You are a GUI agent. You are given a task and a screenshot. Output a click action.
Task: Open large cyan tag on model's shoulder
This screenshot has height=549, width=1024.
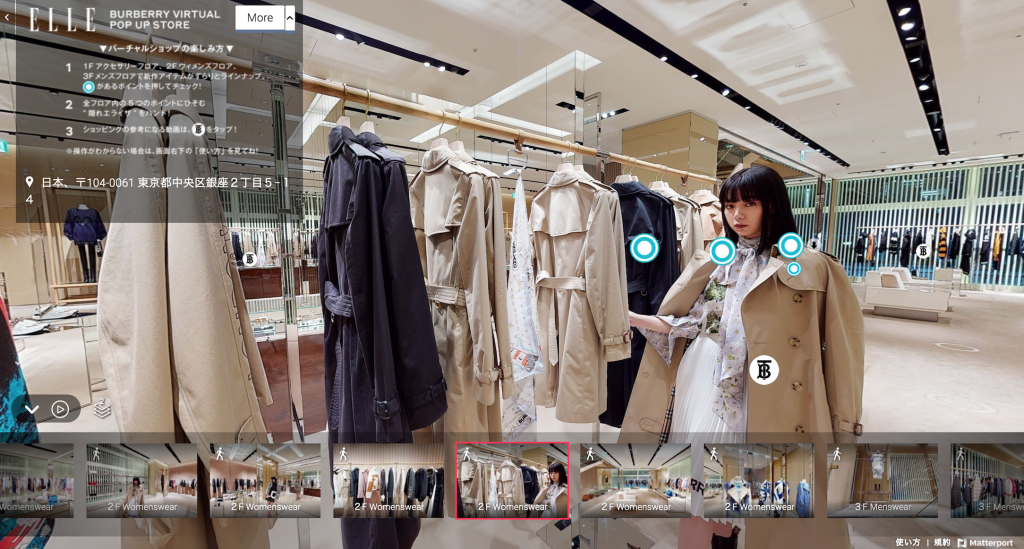pos(790,245)
